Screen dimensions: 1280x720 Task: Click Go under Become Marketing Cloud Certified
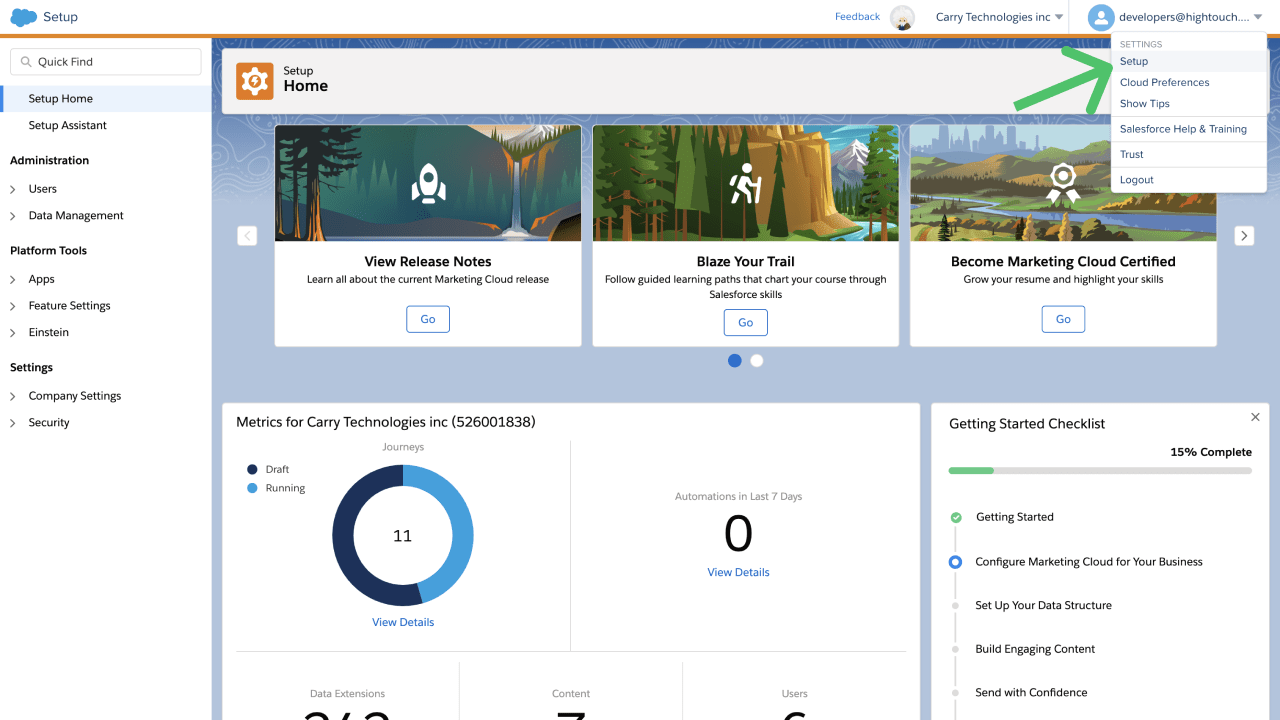(1063, 319)
